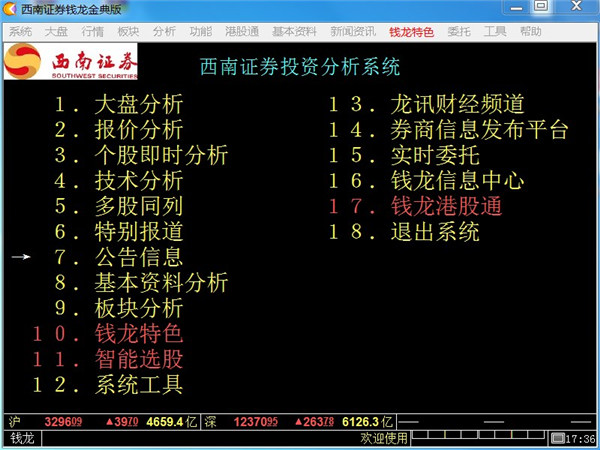600x450 pixels.
Task: Open the 新闻资讯 menu
Action: pos(353,31)
